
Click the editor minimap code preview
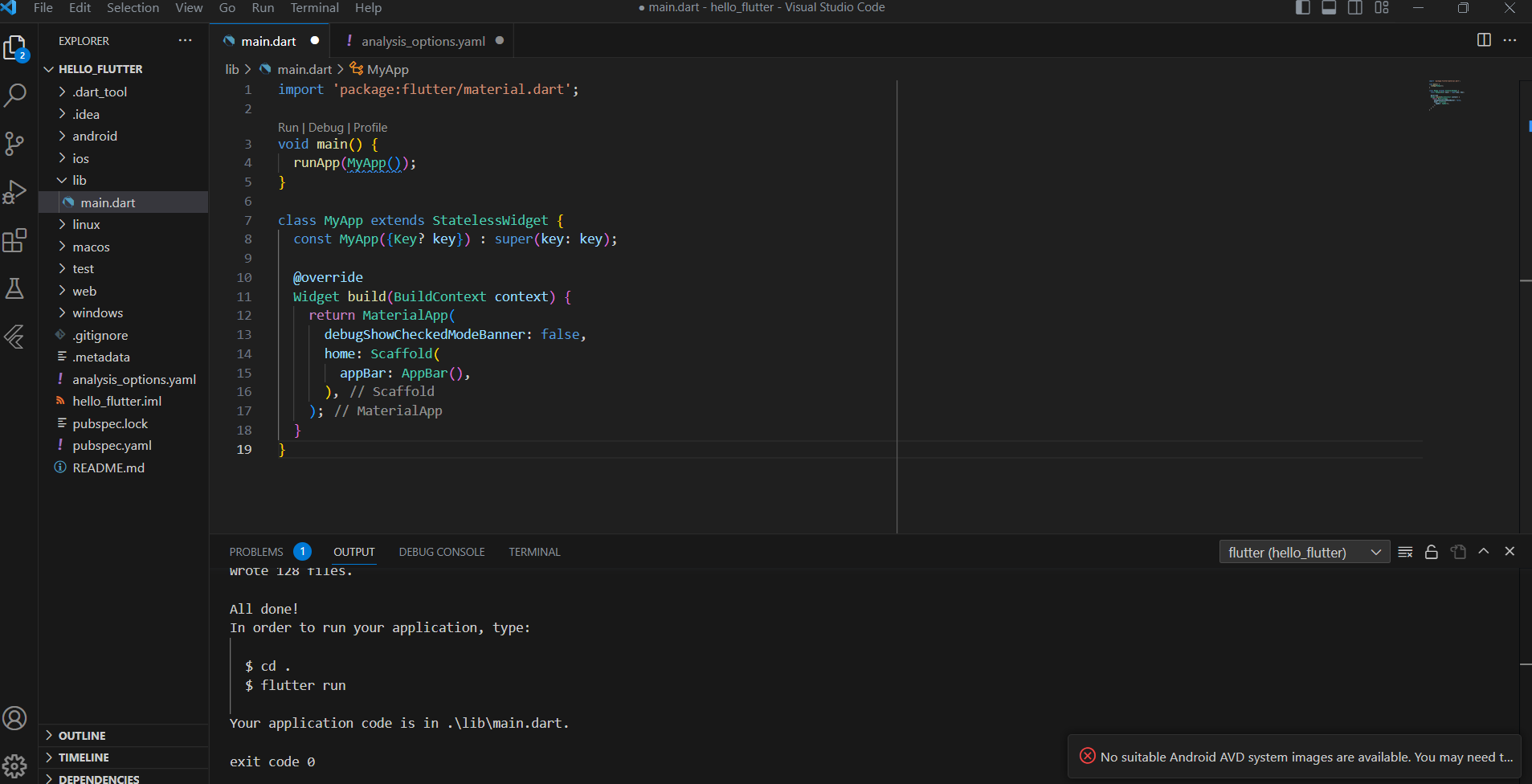(1446, 93)
